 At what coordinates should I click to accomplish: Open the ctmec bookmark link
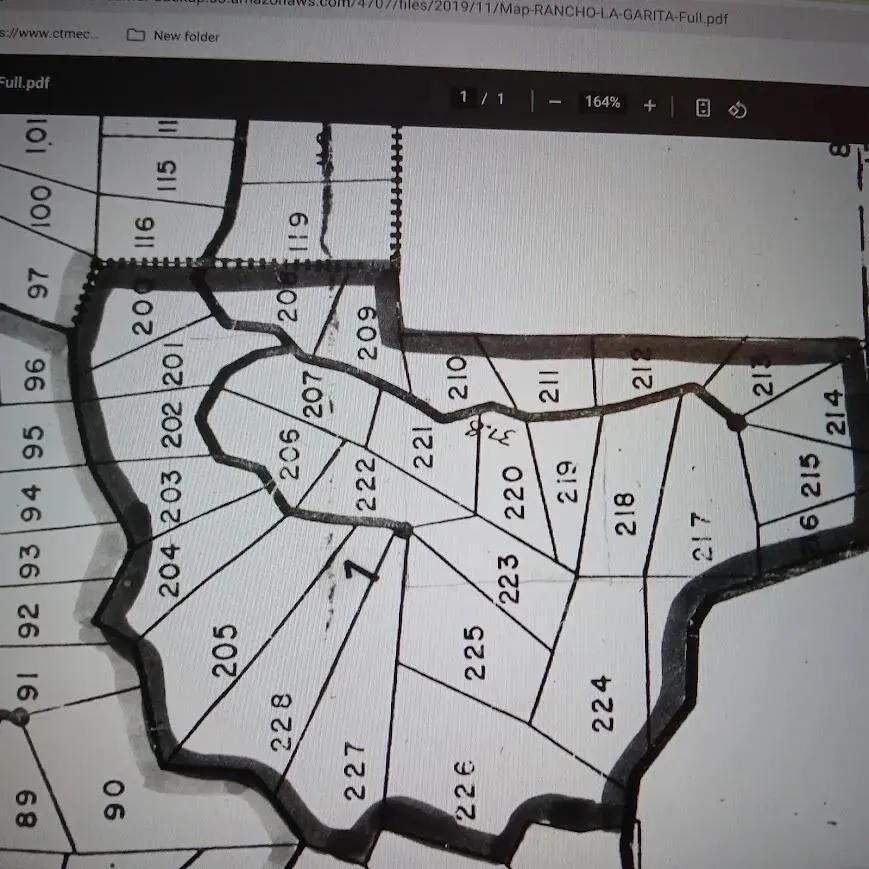pos(50,33)
